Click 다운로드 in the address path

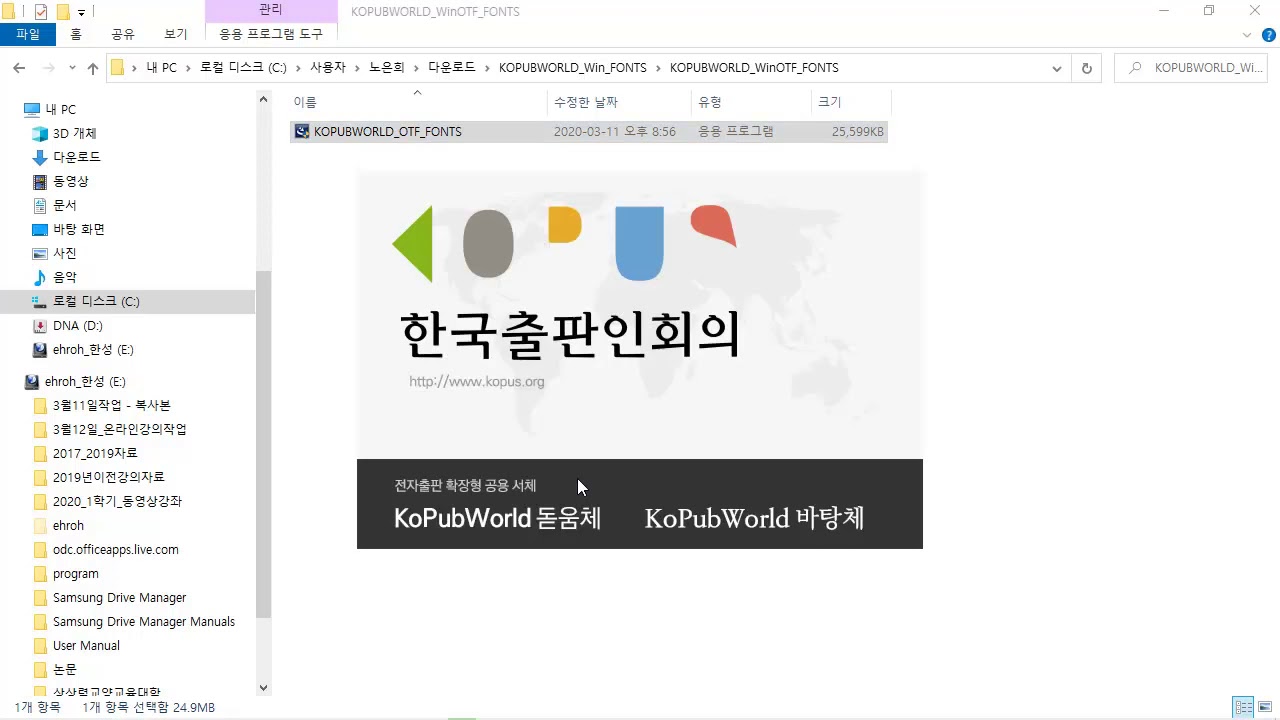[x=451, y=68]
